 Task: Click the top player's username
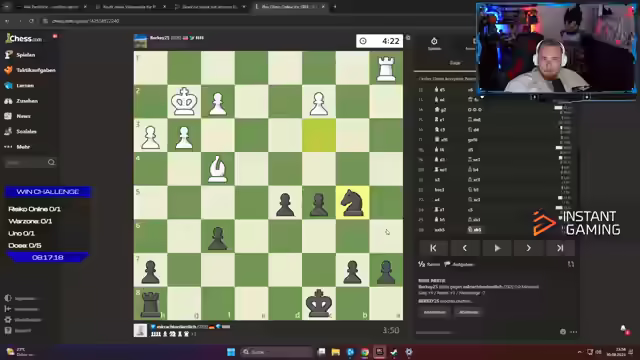click(x=159, y=38)
